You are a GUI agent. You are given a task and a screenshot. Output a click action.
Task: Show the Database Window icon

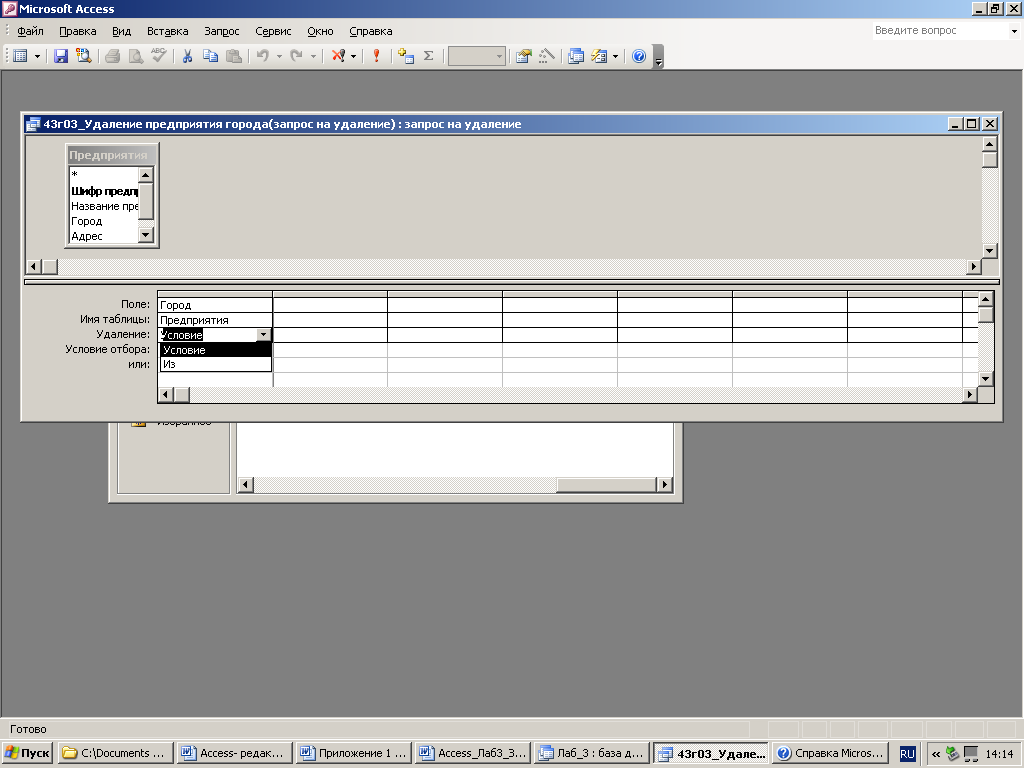click(x=575, y=56)
